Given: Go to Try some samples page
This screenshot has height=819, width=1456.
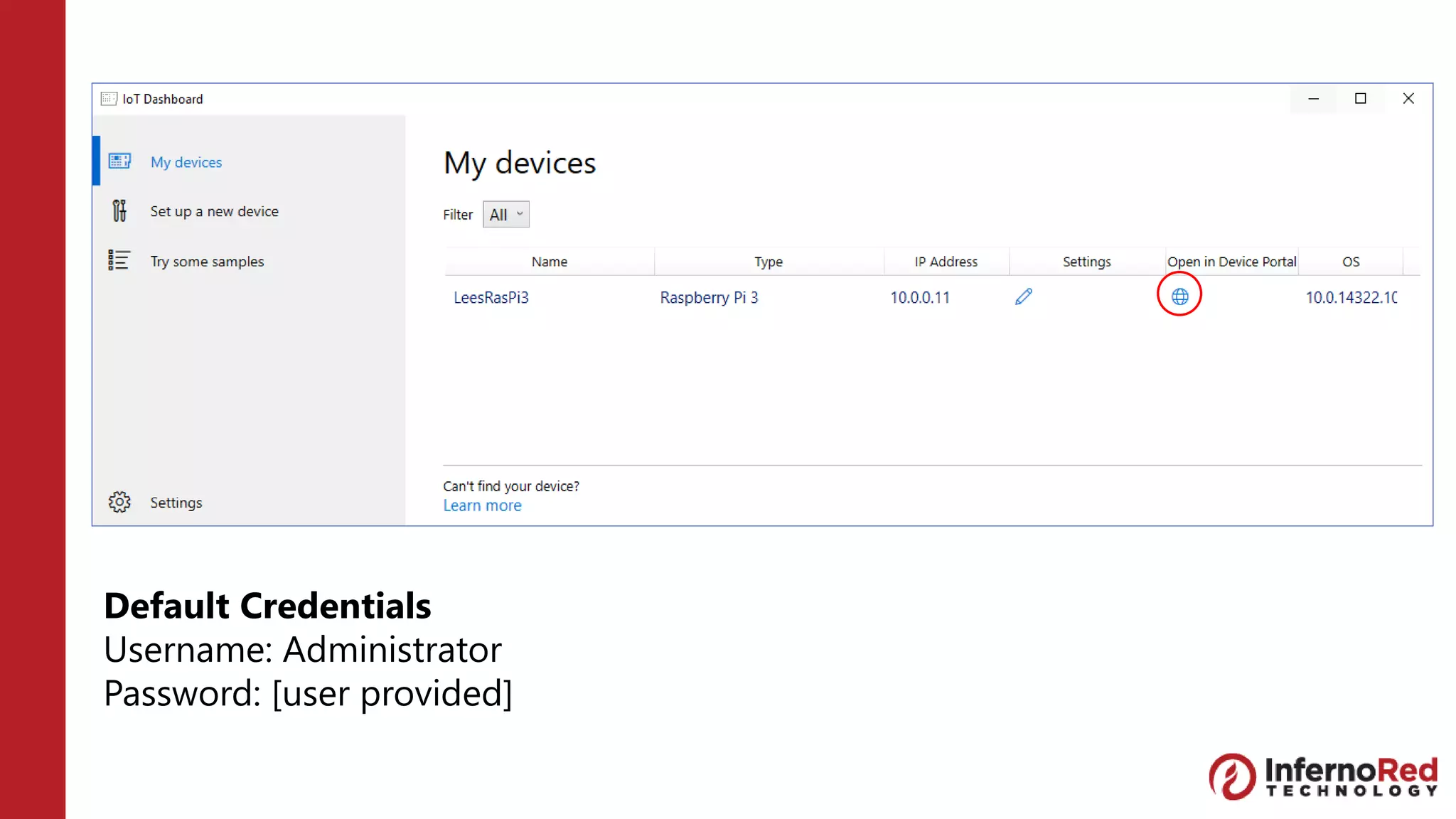Looking at the screenshot, I should (x=207, y=262).
